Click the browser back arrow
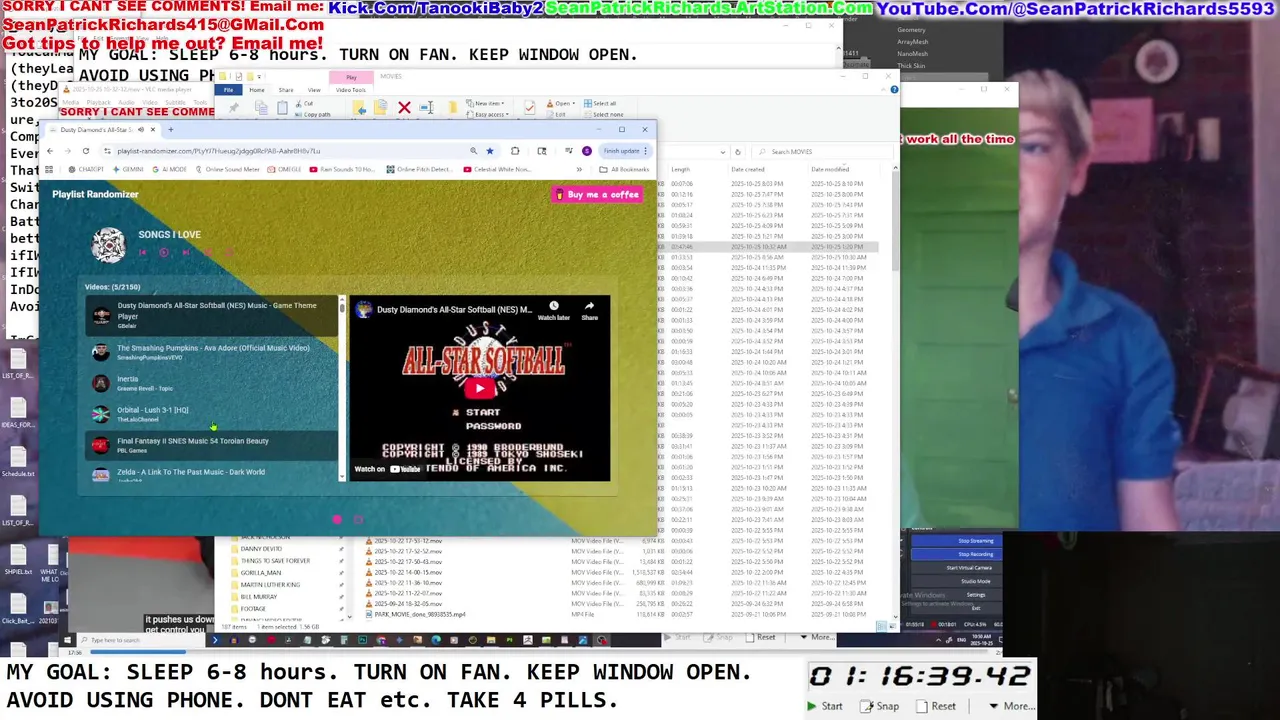1280x720 pixels. (x=50, y=151)
